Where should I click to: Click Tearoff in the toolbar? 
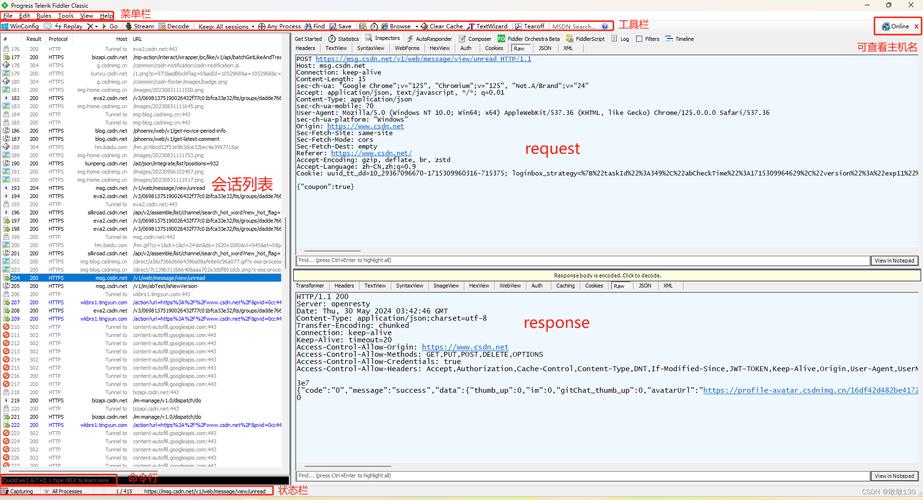tap(530, 27)
